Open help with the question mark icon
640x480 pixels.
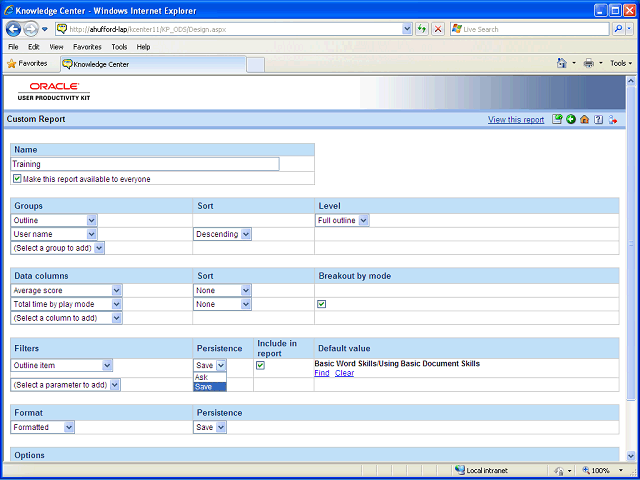(598, 119)
